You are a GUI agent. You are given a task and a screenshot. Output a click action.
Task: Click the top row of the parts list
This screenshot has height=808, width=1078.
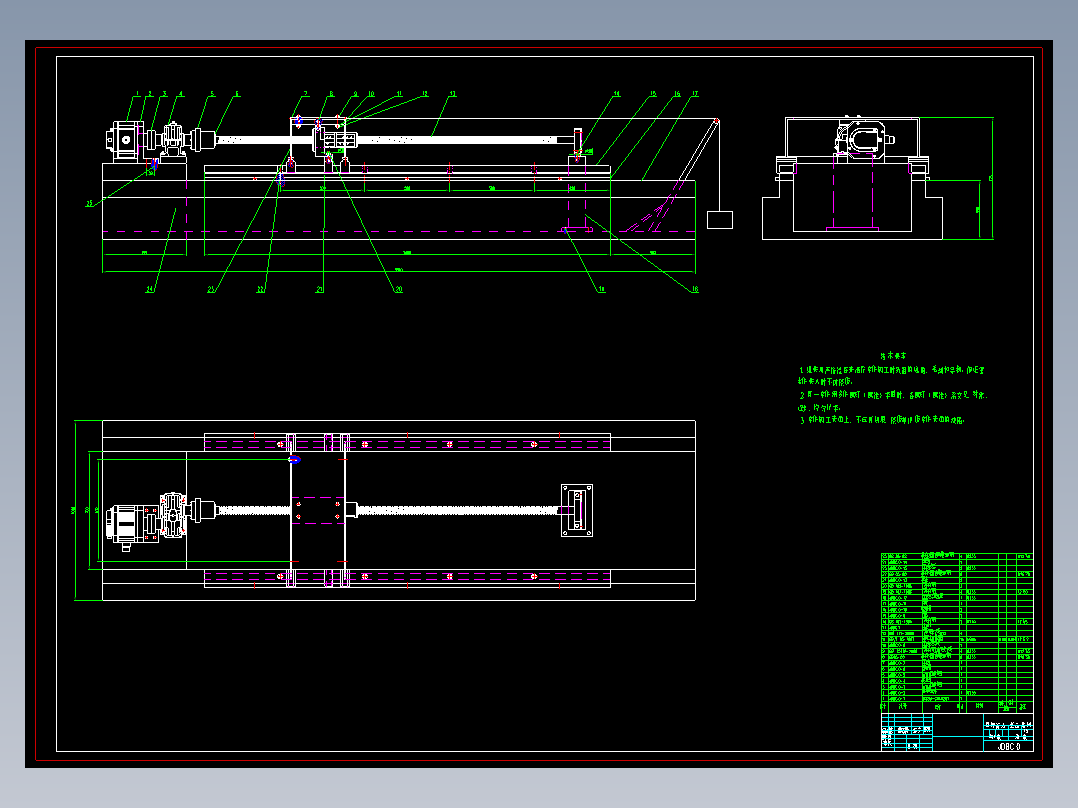[x=957, y=556]
